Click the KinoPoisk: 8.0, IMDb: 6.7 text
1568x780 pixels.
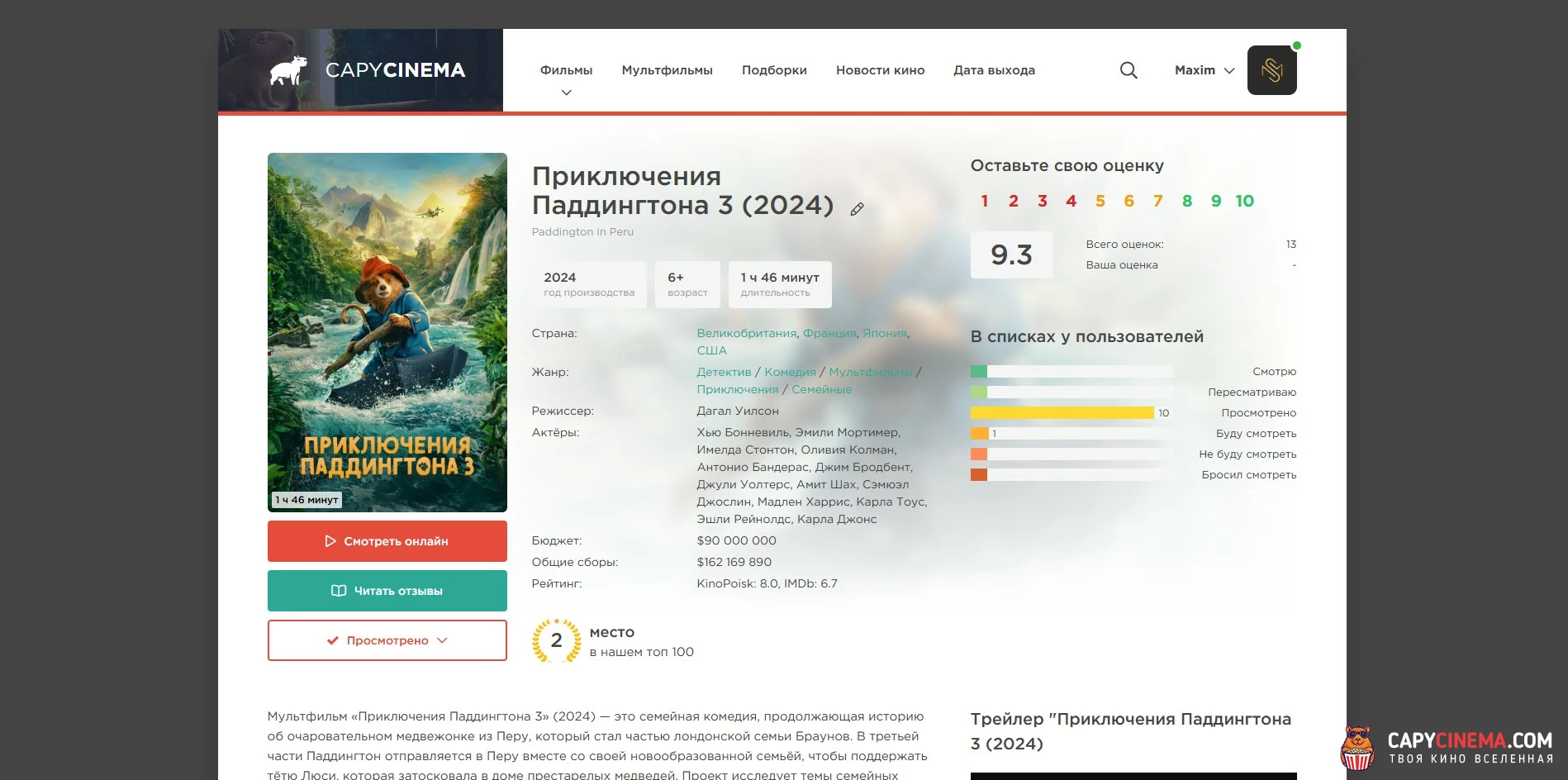coord(767,583)
